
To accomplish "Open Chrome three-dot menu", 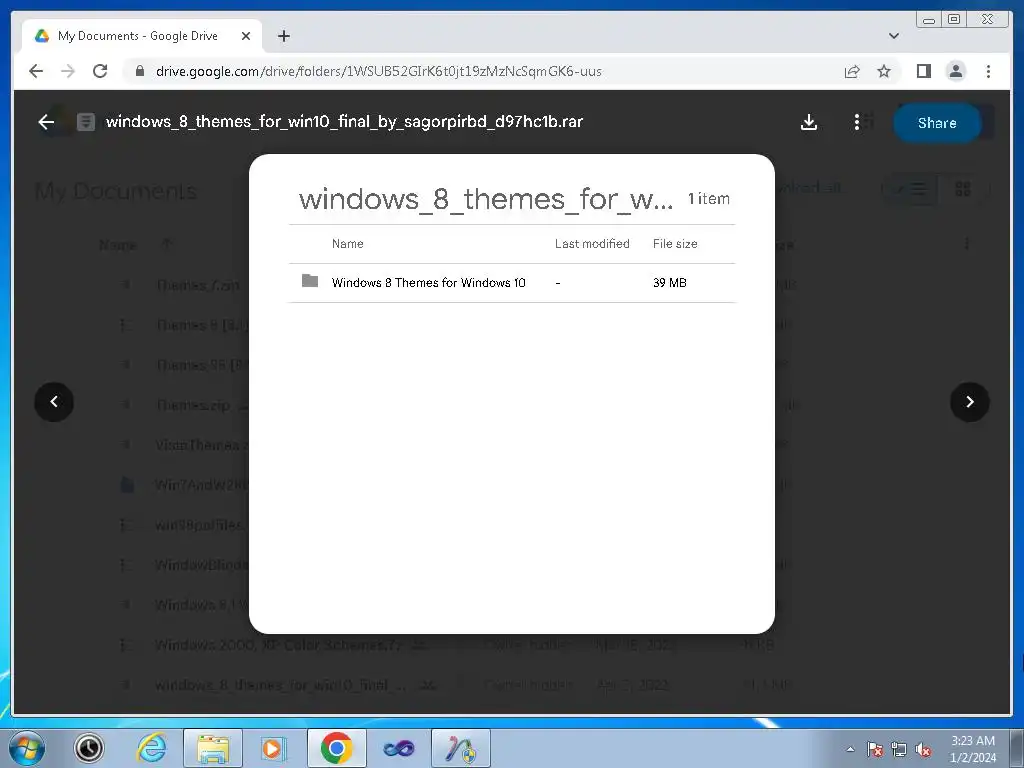I will [988, 71].
